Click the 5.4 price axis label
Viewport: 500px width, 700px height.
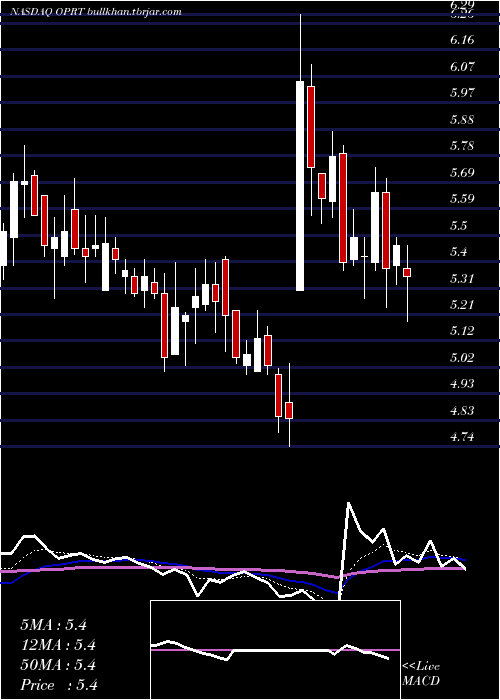[x=458, y=252]
